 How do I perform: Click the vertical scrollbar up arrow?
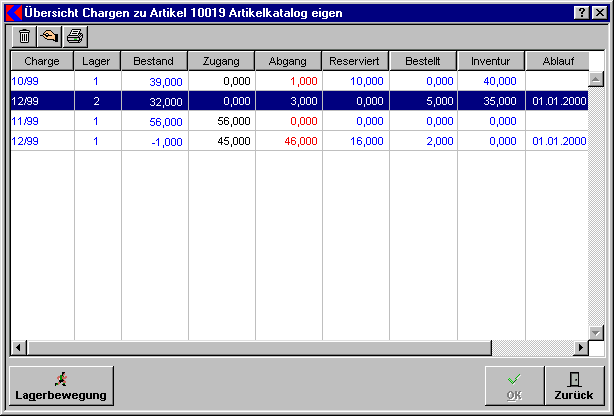pos(596,78)
